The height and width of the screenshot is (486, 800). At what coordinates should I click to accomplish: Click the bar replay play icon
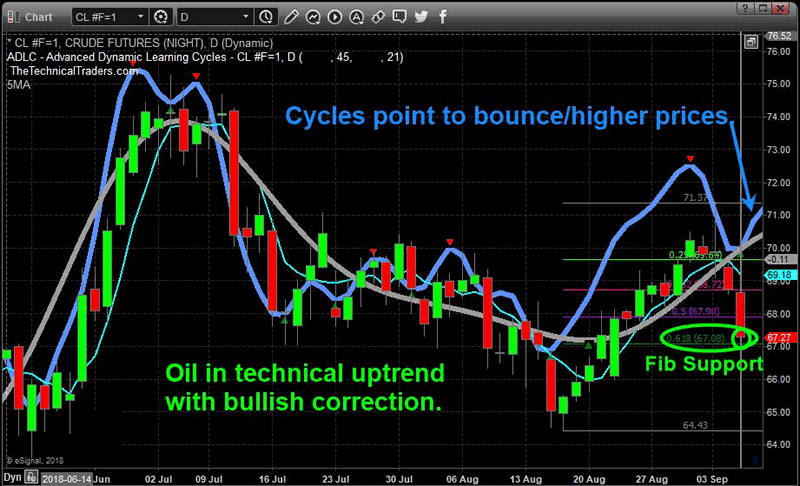tap(335, 17)
